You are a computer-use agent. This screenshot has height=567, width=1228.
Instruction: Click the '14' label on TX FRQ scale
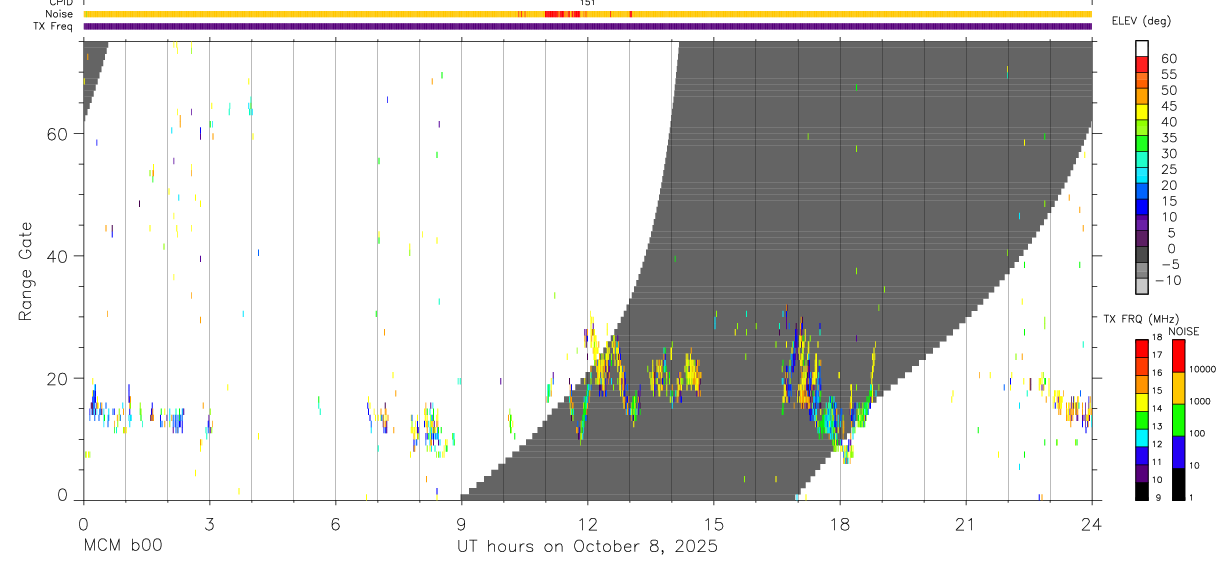click(1157, 409)
